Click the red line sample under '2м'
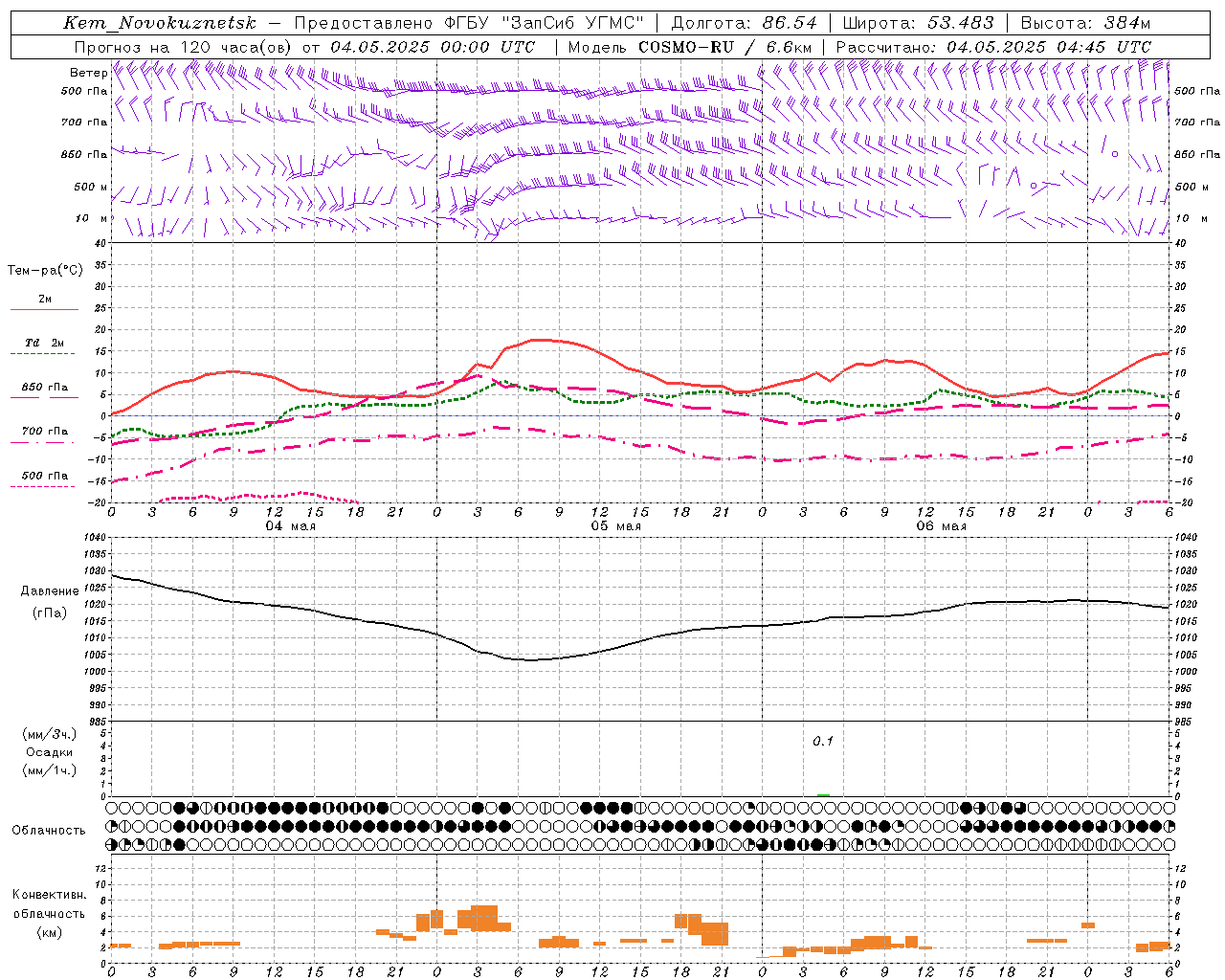Screen dimensions: 1225x980 [x=44, y=309]
